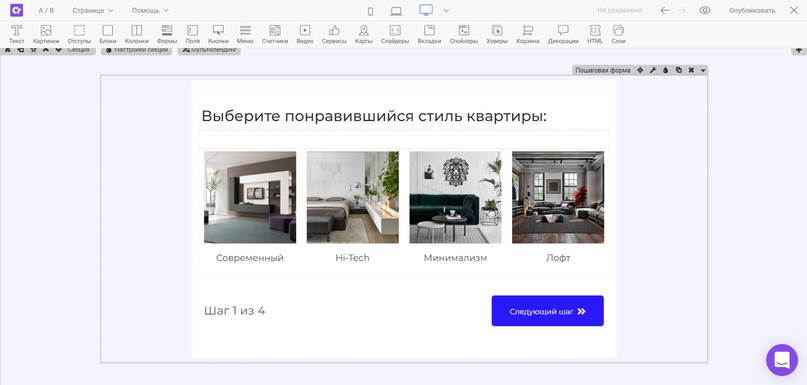The image size is (807, 385).
Task: Open the Видео tool
Action: click(305, 34)
